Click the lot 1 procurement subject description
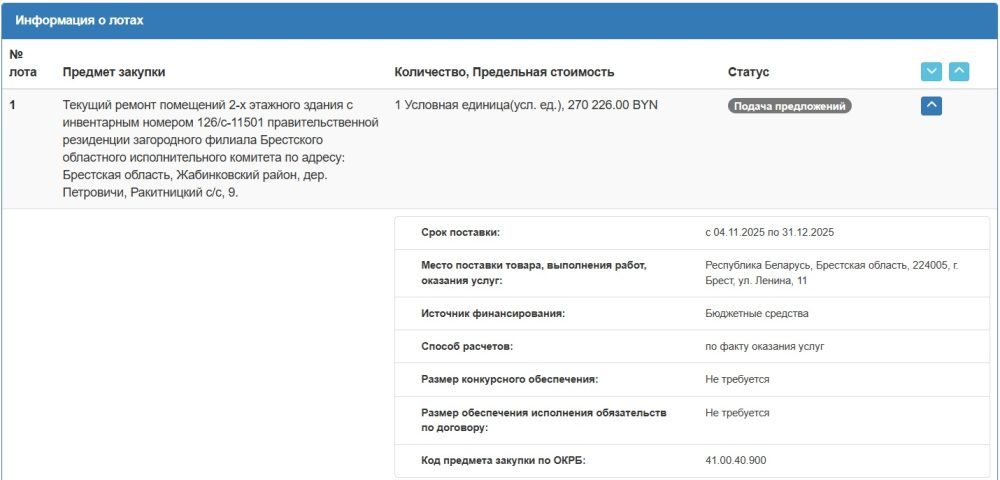Screen dimensions: 1000x480 pos(220,148)
